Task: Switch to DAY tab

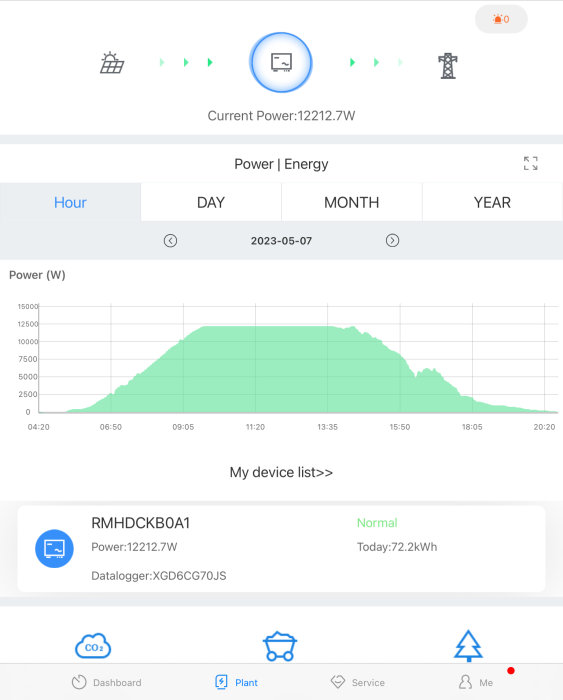Action: (x=211, y=202)
